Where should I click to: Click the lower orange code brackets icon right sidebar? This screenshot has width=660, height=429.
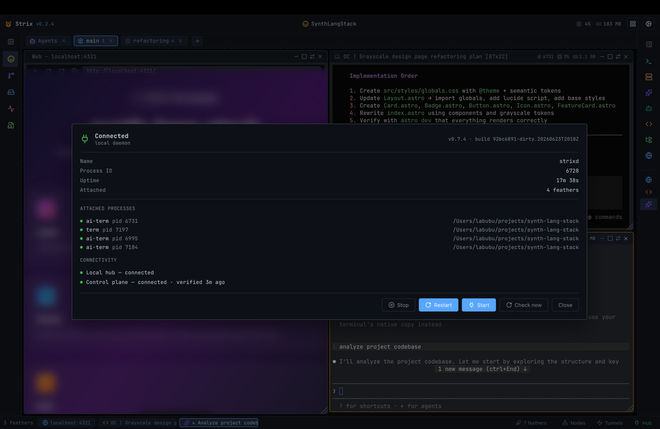[x=649, y=192]
